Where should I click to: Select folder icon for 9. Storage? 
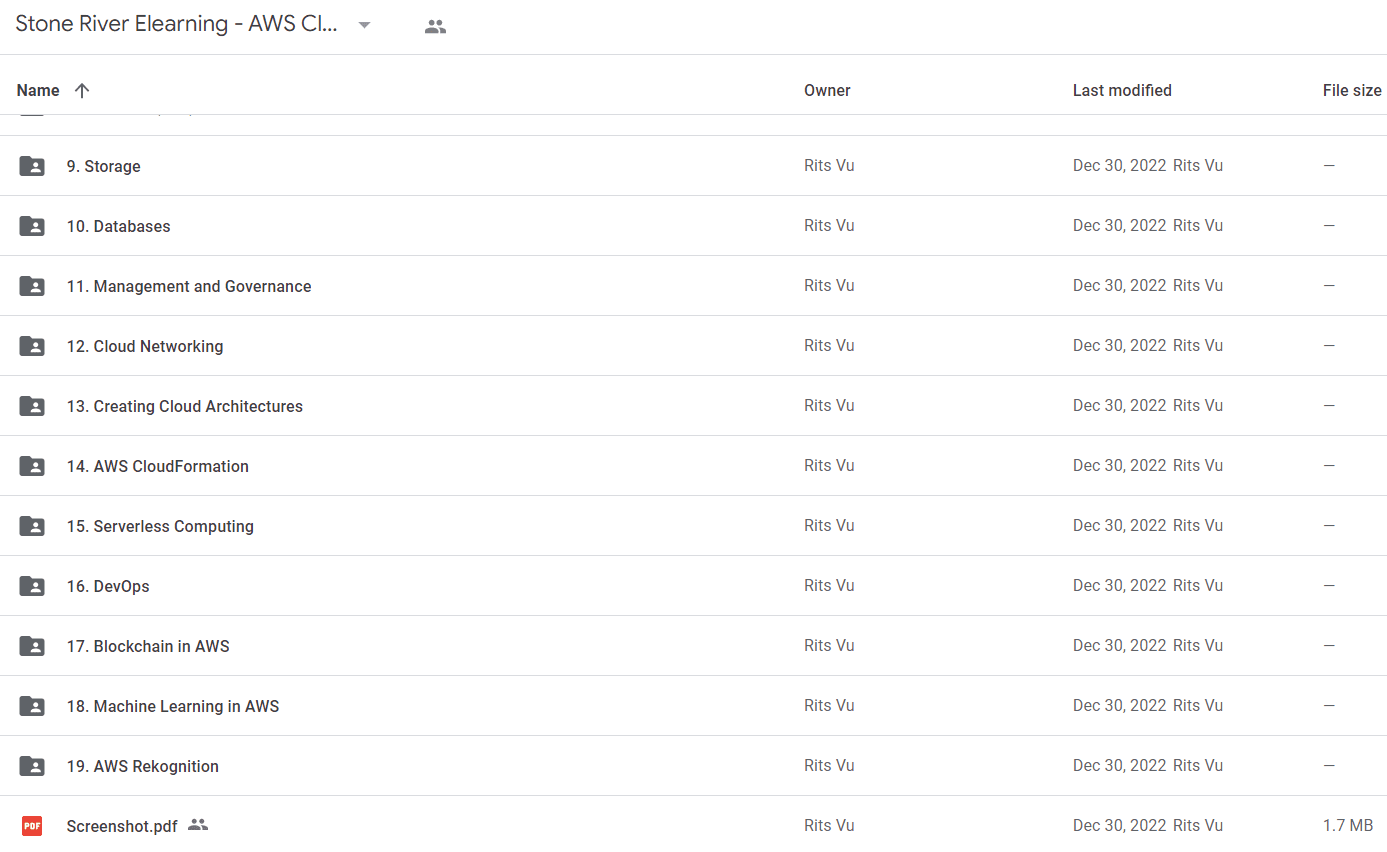32,166
